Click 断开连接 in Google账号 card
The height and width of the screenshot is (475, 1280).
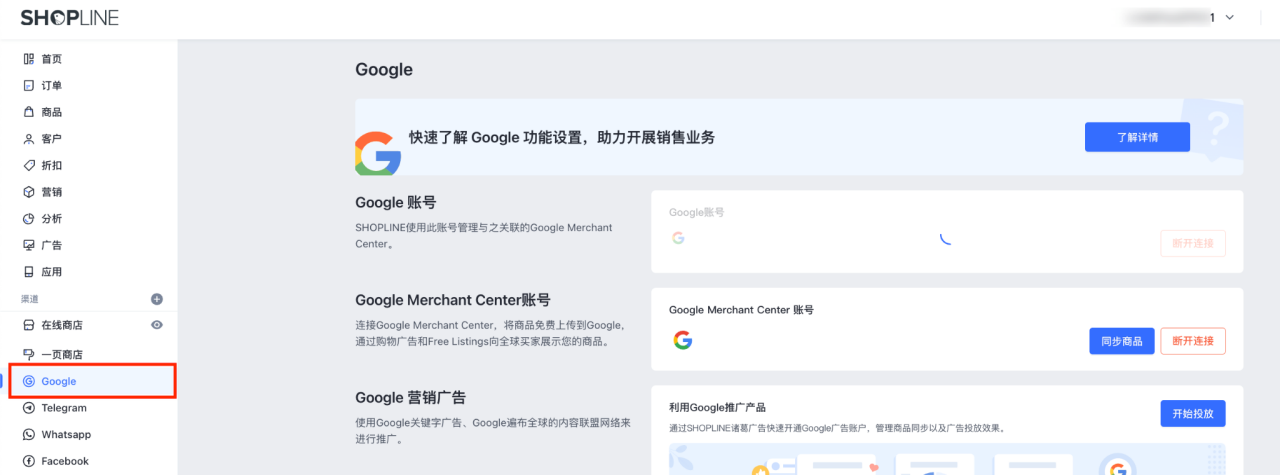click(1193, 243)
